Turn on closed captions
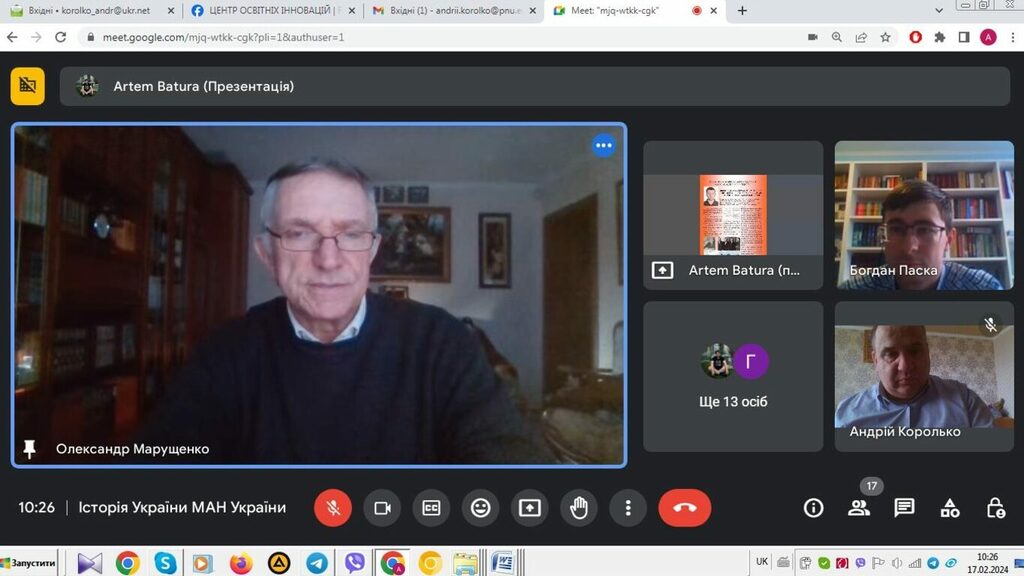 tap(431, 508)
